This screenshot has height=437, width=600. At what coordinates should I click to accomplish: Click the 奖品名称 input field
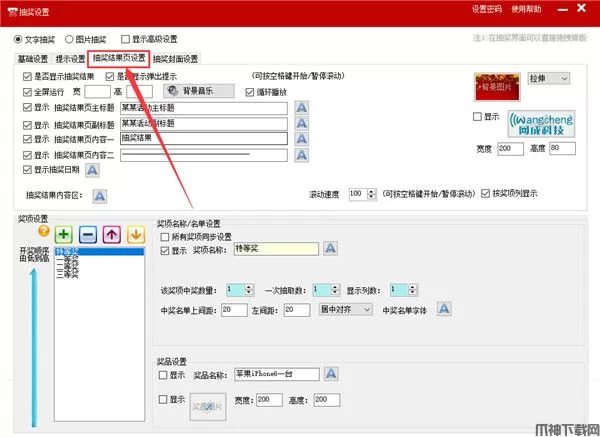277,374
